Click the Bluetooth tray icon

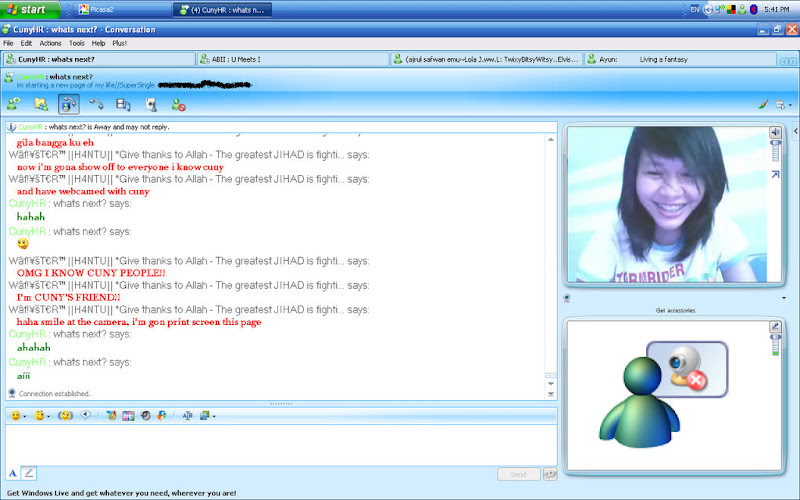coord(754,9)
